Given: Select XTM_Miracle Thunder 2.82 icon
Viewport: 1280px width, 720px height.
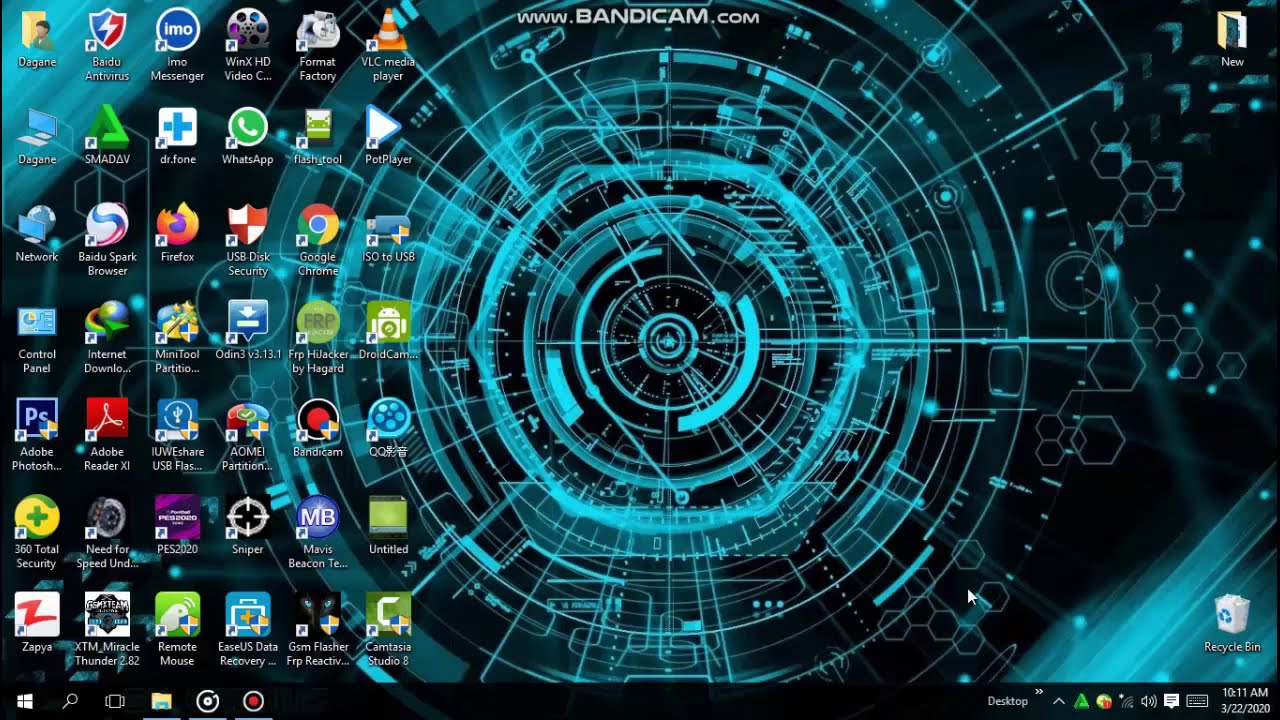Looking at the screenshot, I should [107, 630].
